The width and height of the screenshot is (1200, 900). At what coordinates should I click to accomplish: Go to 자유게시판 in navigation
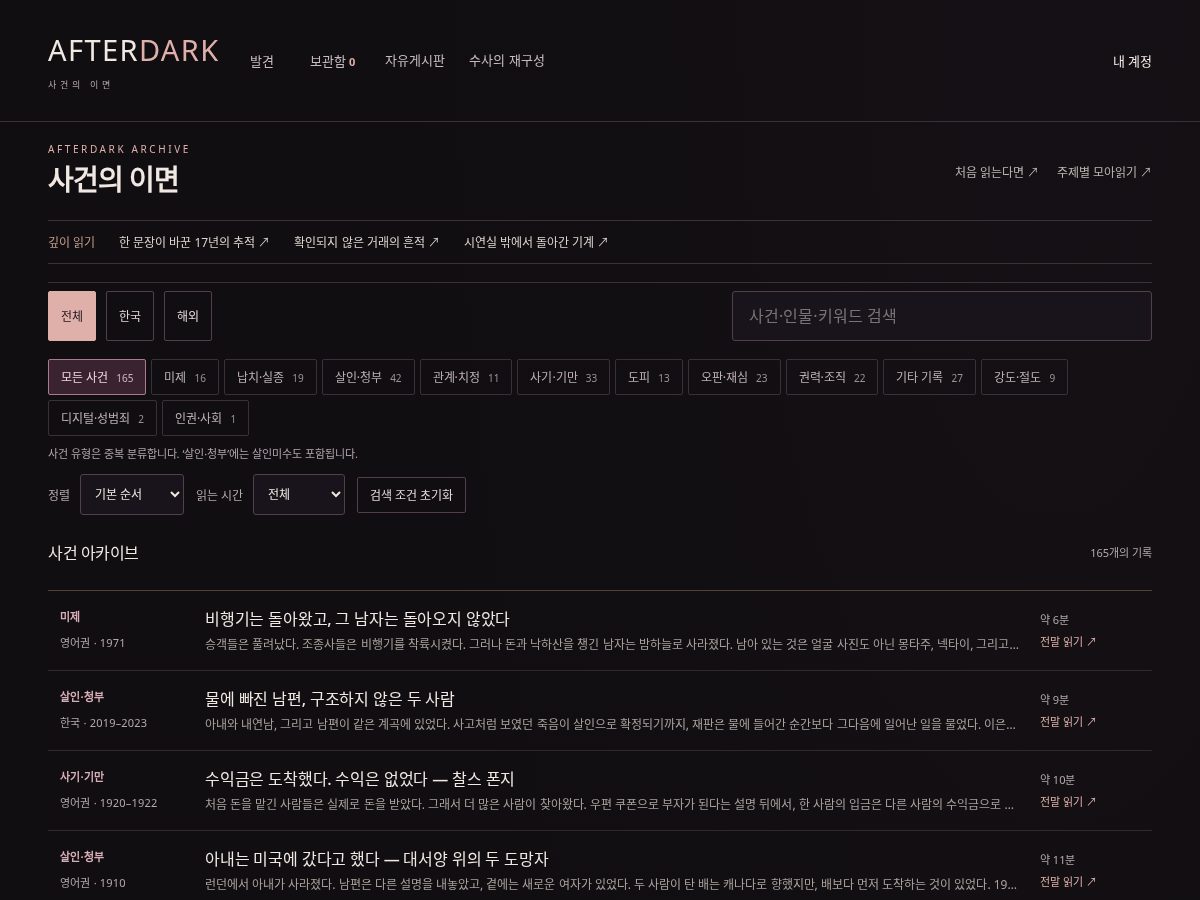tap(414, 61)
